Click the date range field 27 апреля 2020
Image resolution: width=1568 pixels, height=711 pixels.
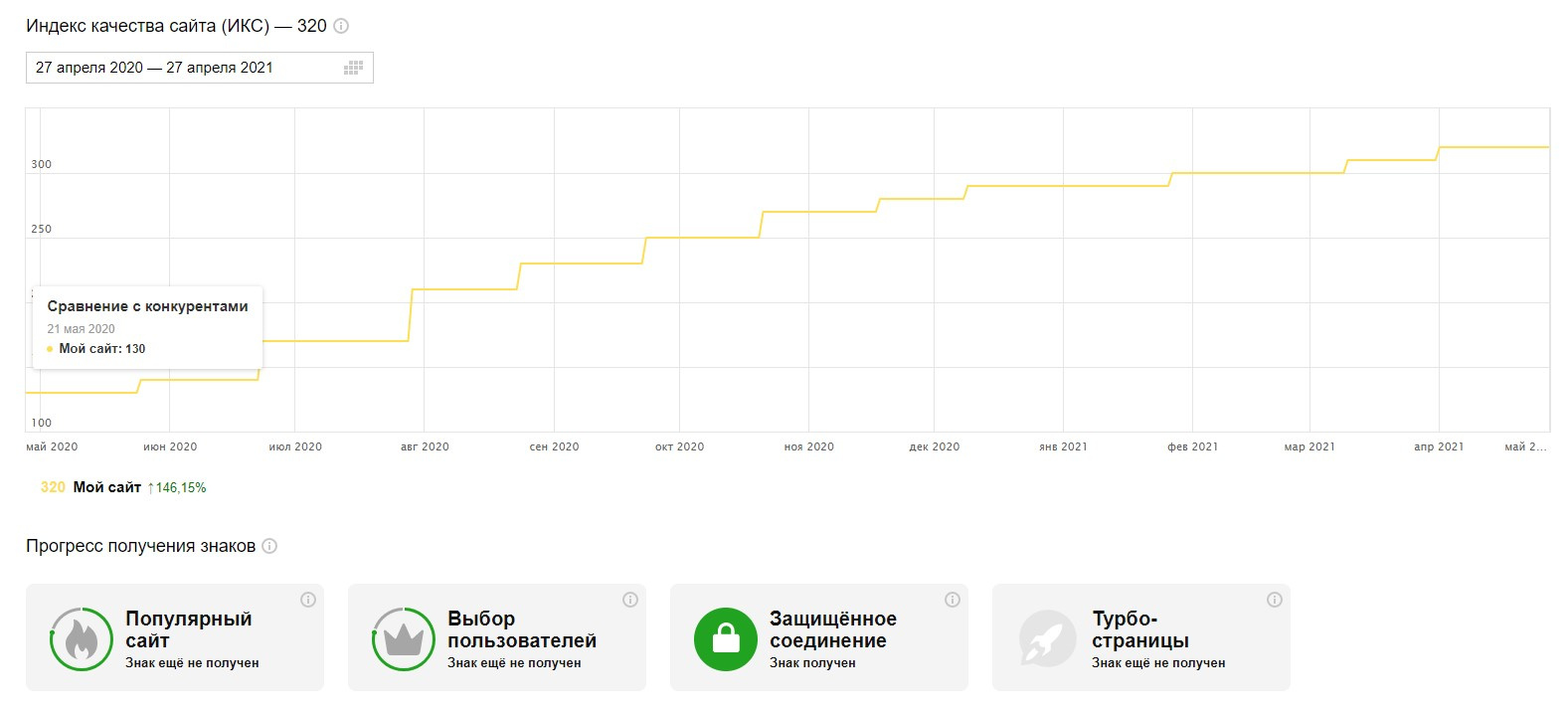[199, 68]
